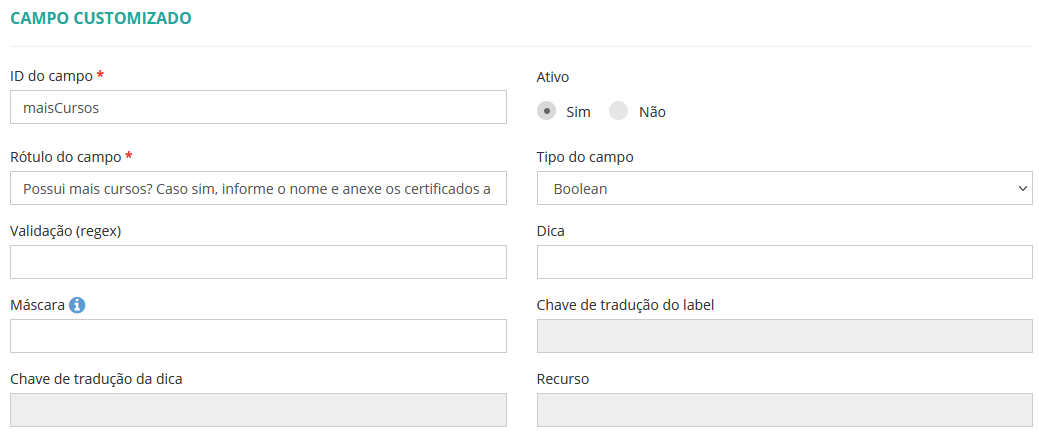Focus the Validação (regex) input field

point(258,262)
